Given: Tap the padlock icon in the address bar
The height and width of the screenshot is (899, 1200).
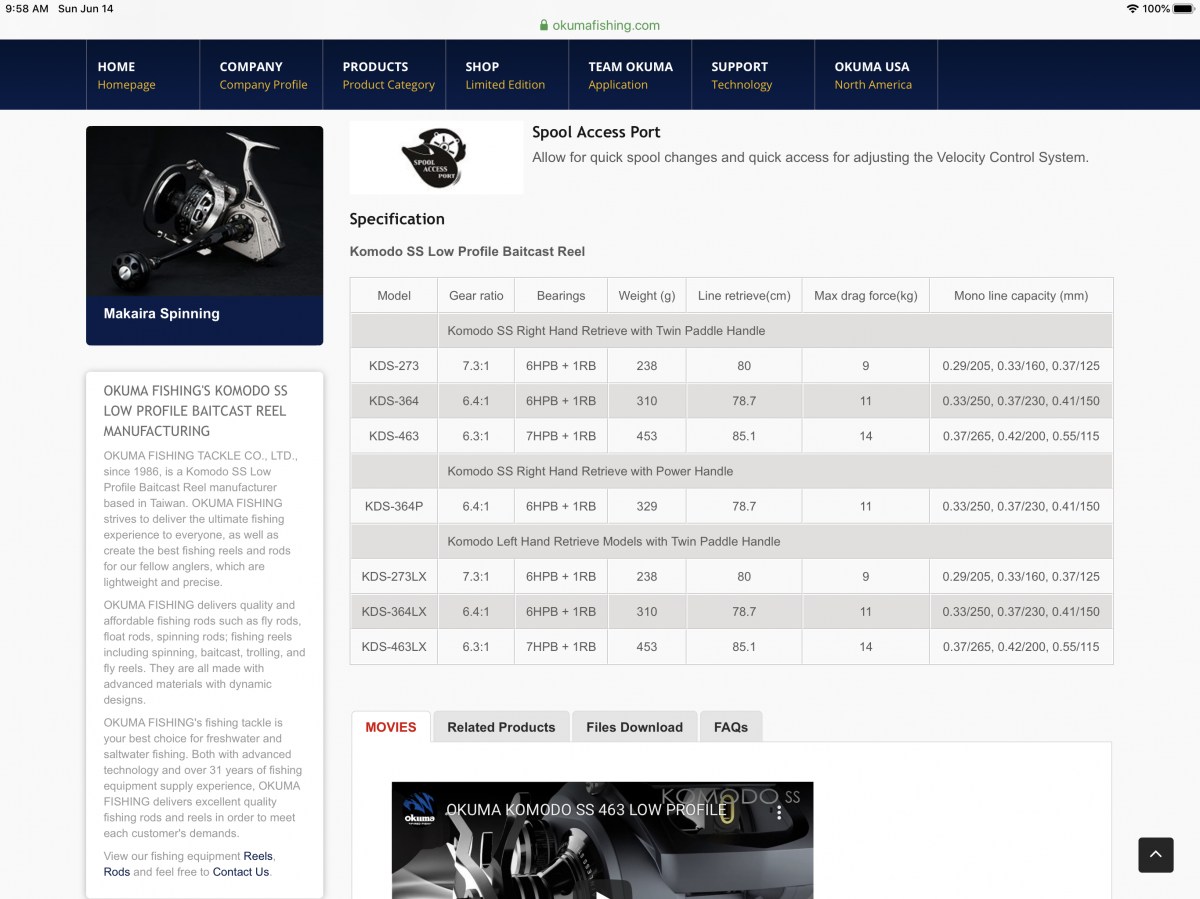Looking at the screenshot, I should 544,25.
